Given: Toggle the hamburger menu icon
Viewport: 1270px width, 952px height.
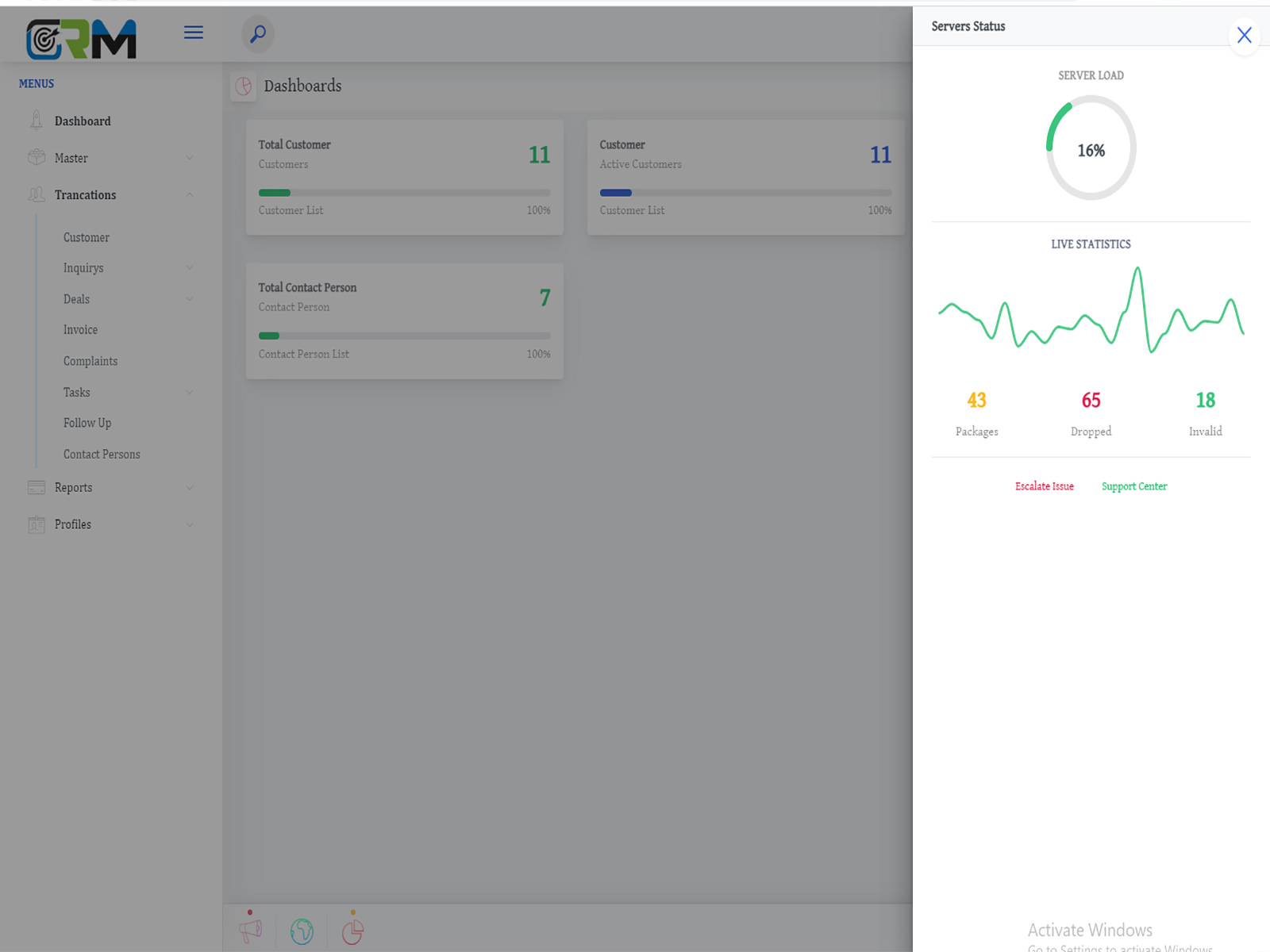Looking at the screenshot, I should [x=194, y=33].
